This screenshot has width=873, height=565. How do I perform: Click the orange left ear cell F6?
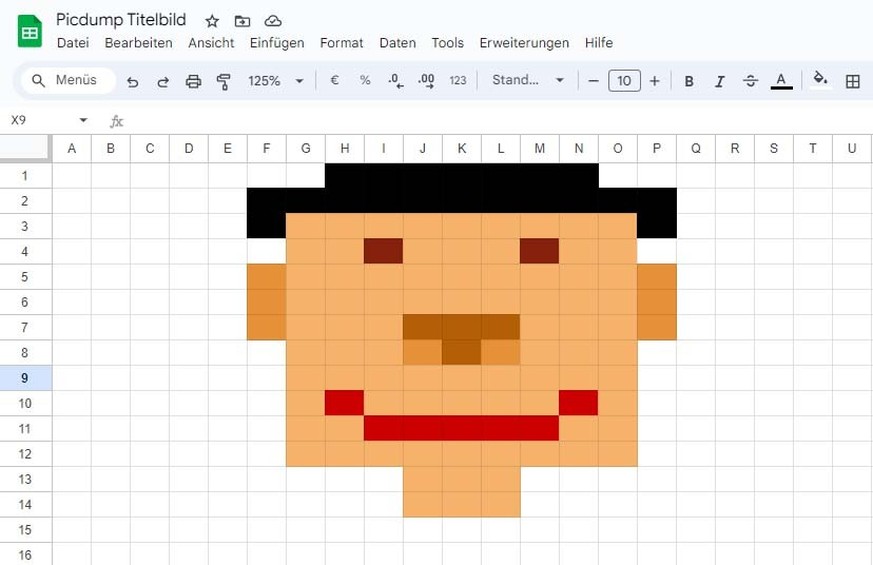(x=267, y=302)
